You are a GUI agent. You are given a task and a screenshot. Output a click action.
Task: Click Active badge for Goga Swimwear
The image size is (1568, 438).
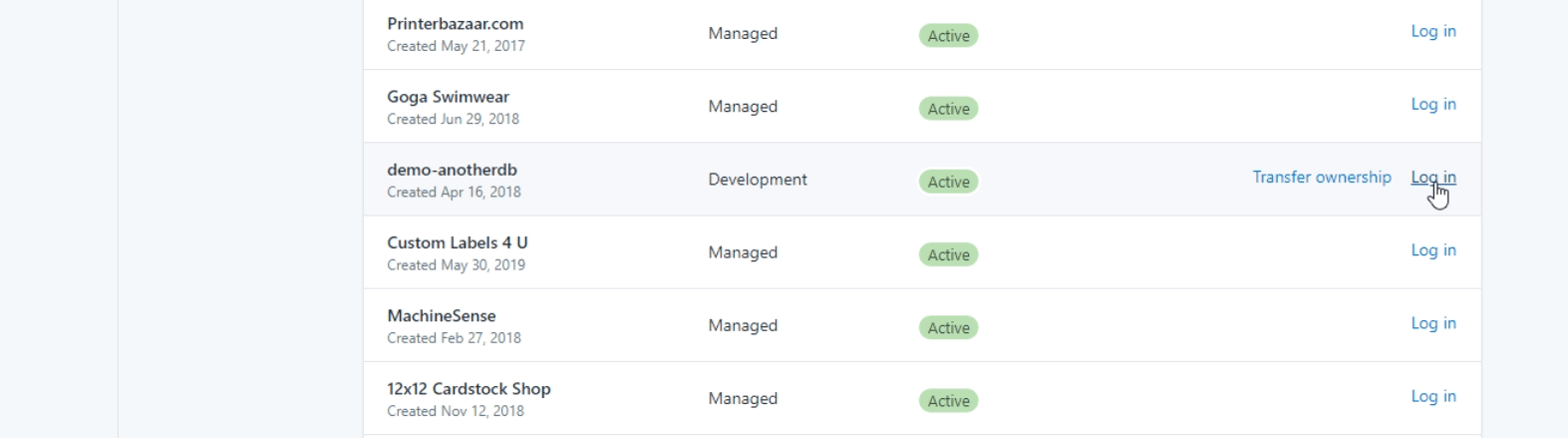pyautogui.click(x=948, y=109)
